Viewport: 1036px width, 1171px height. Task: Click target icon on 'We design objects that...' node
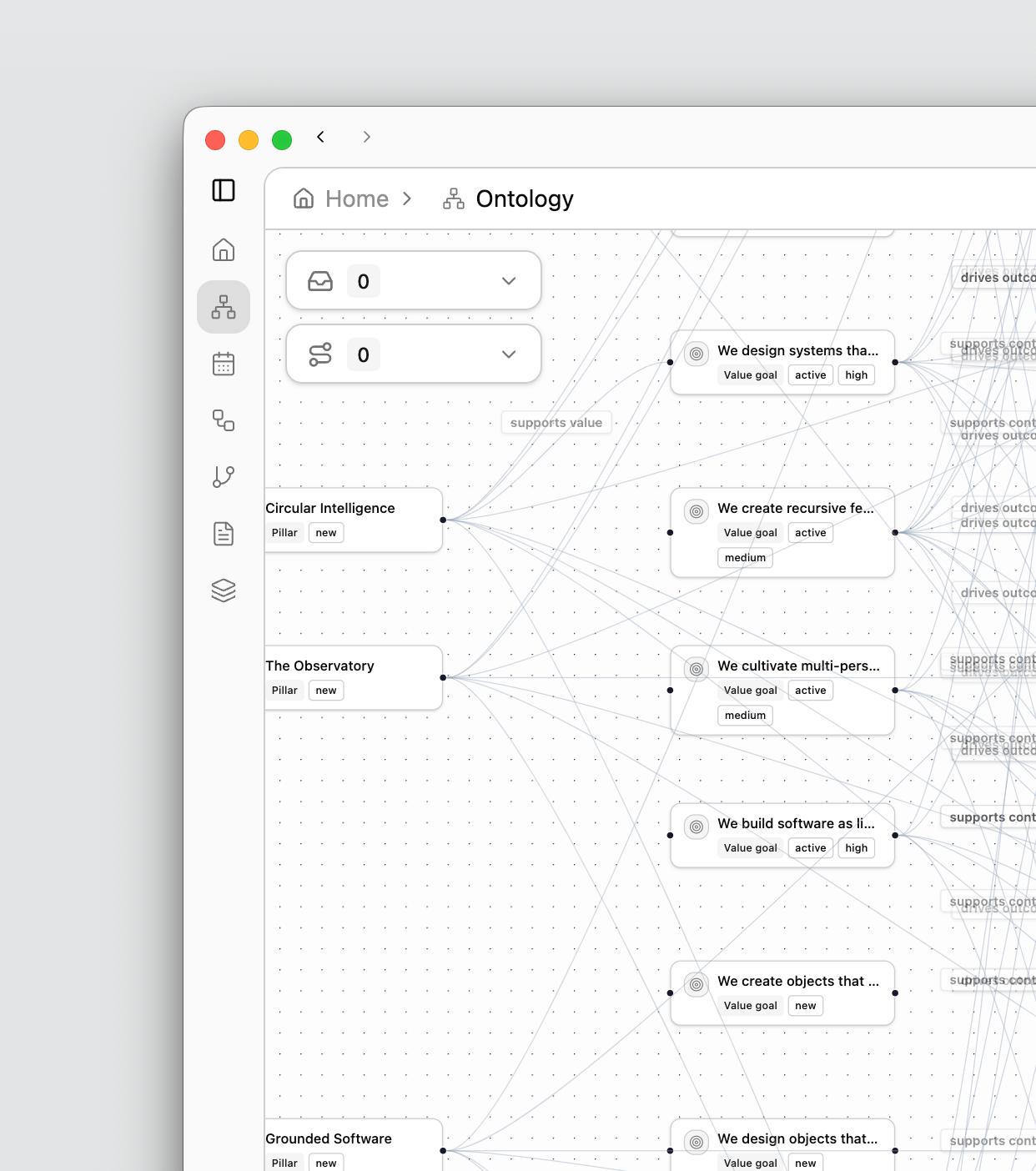pyautogui.click(x=697, y=1142)
